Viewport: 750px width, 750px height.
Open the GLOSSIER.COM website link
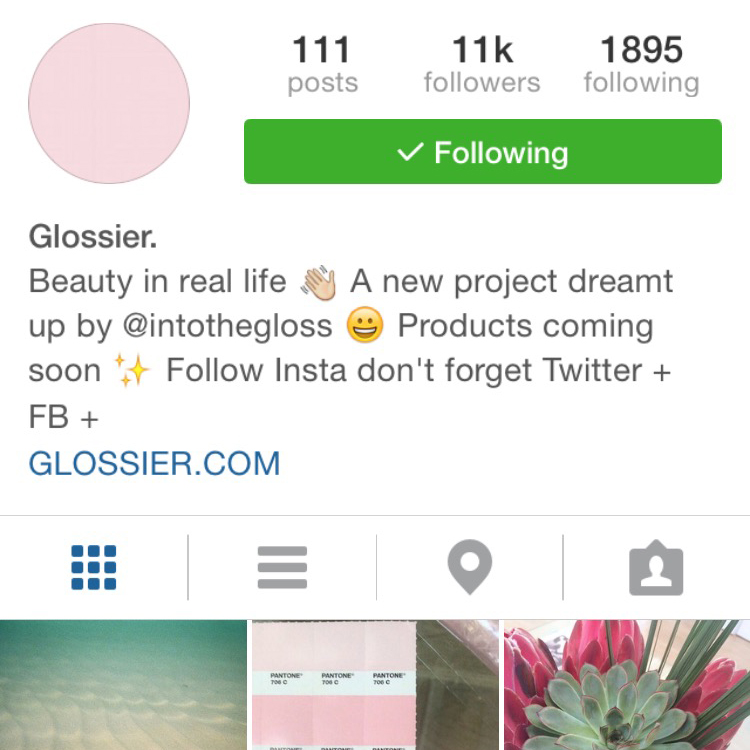pos(154,463)
